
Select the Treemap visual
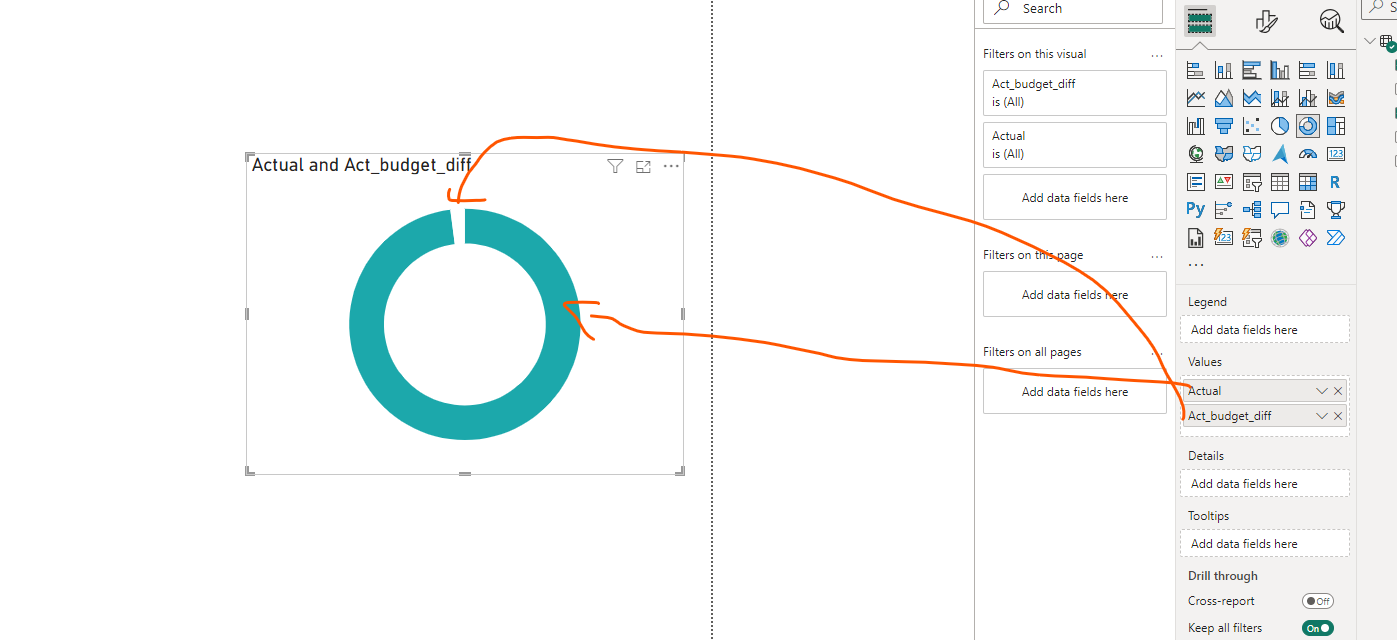(1335, 126)
